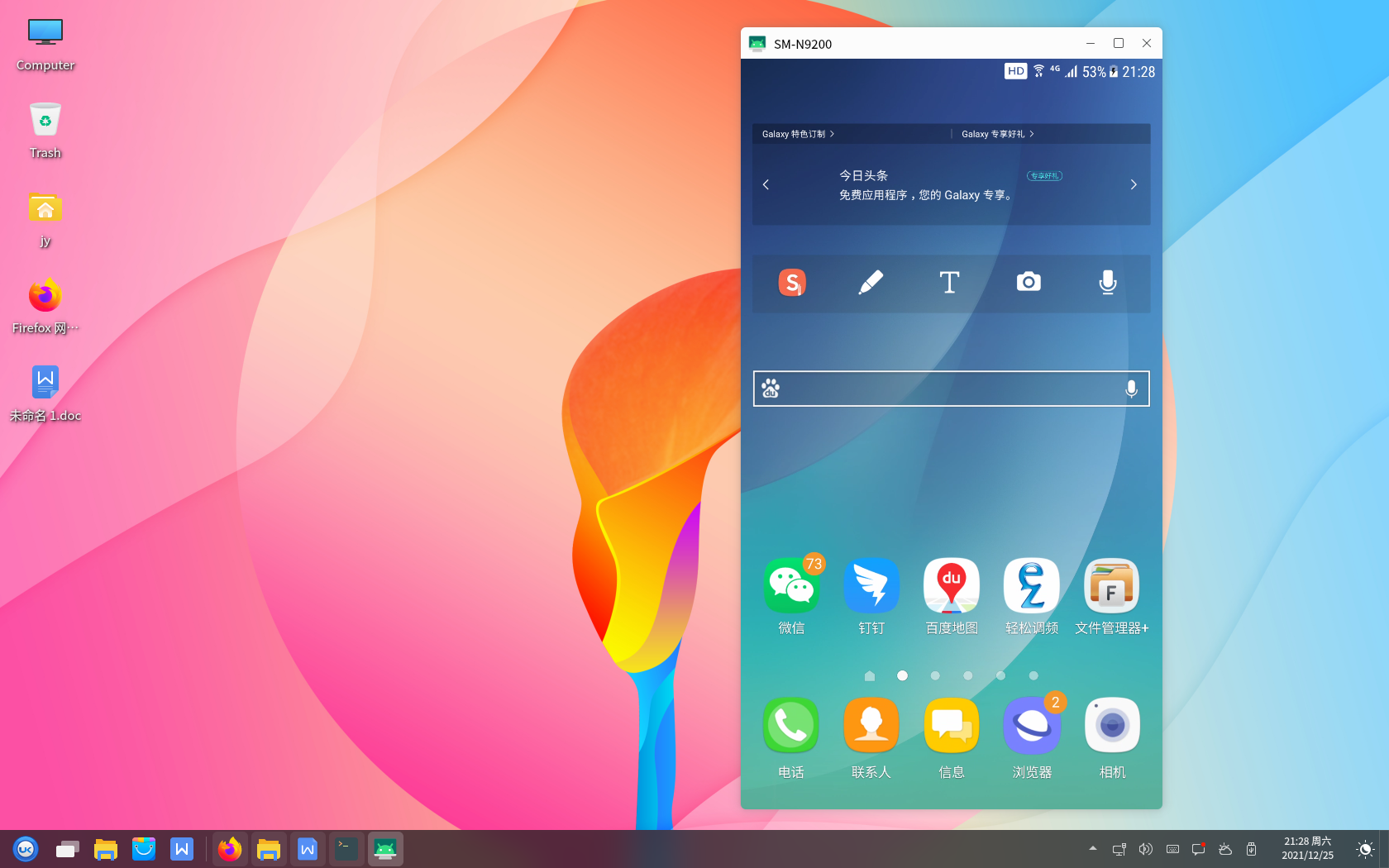Open the messages 信息 app
Viewport: 1389px width, 868px height.
click(952, 726)
